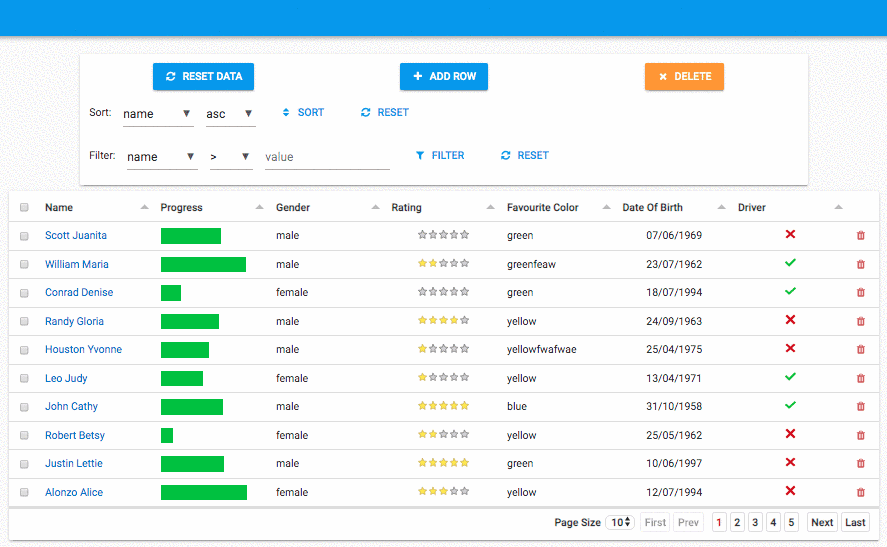Image resolution: width=887 pixels, height=547 pixels.
Task: Click the driver cross for Randy Gloria
Action: (x=790, y=320)
